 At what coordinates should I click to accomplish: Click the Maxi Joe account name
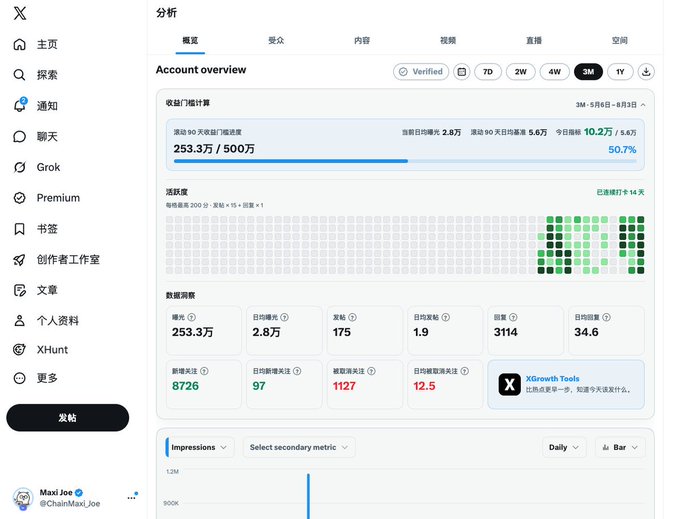56,493
